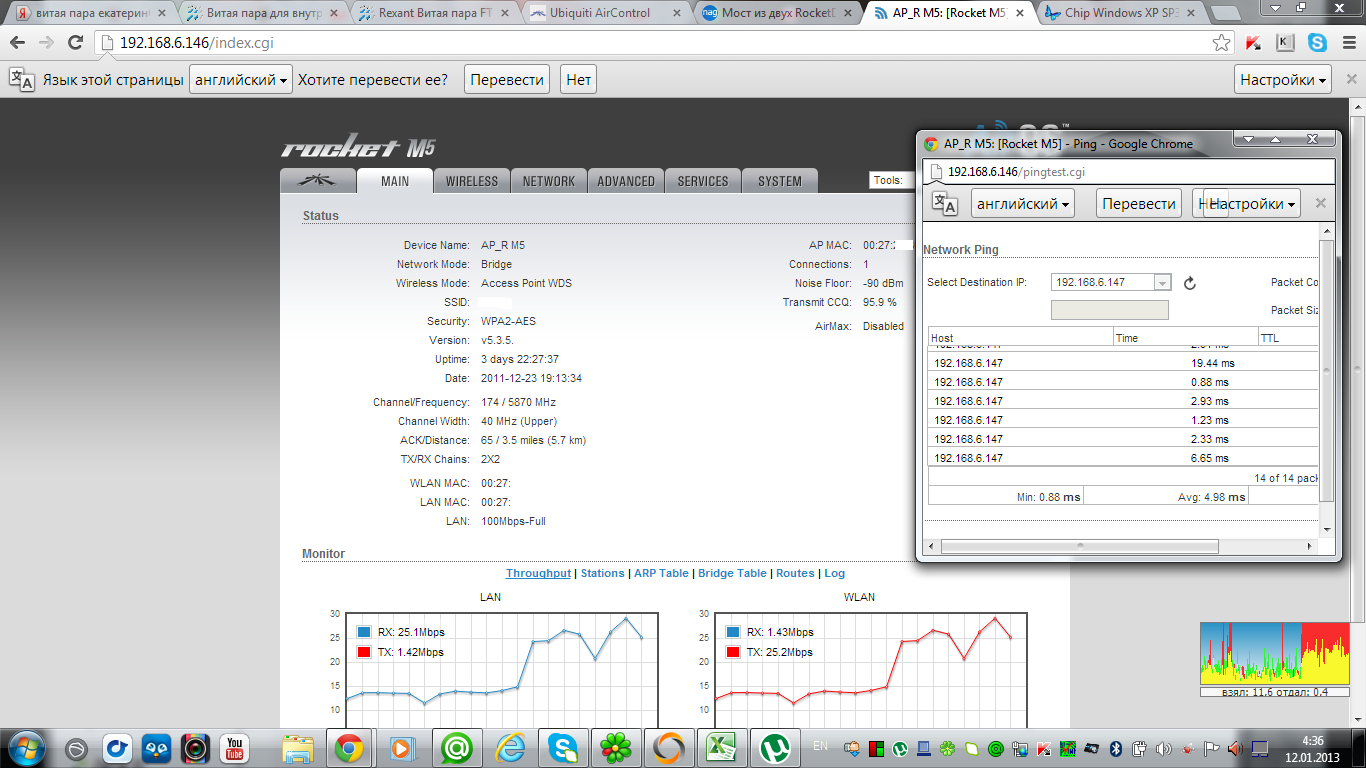This screenshot has height=768, width=1366.
Task: Open the language dropdown in Ping window
Action: 1023,203
